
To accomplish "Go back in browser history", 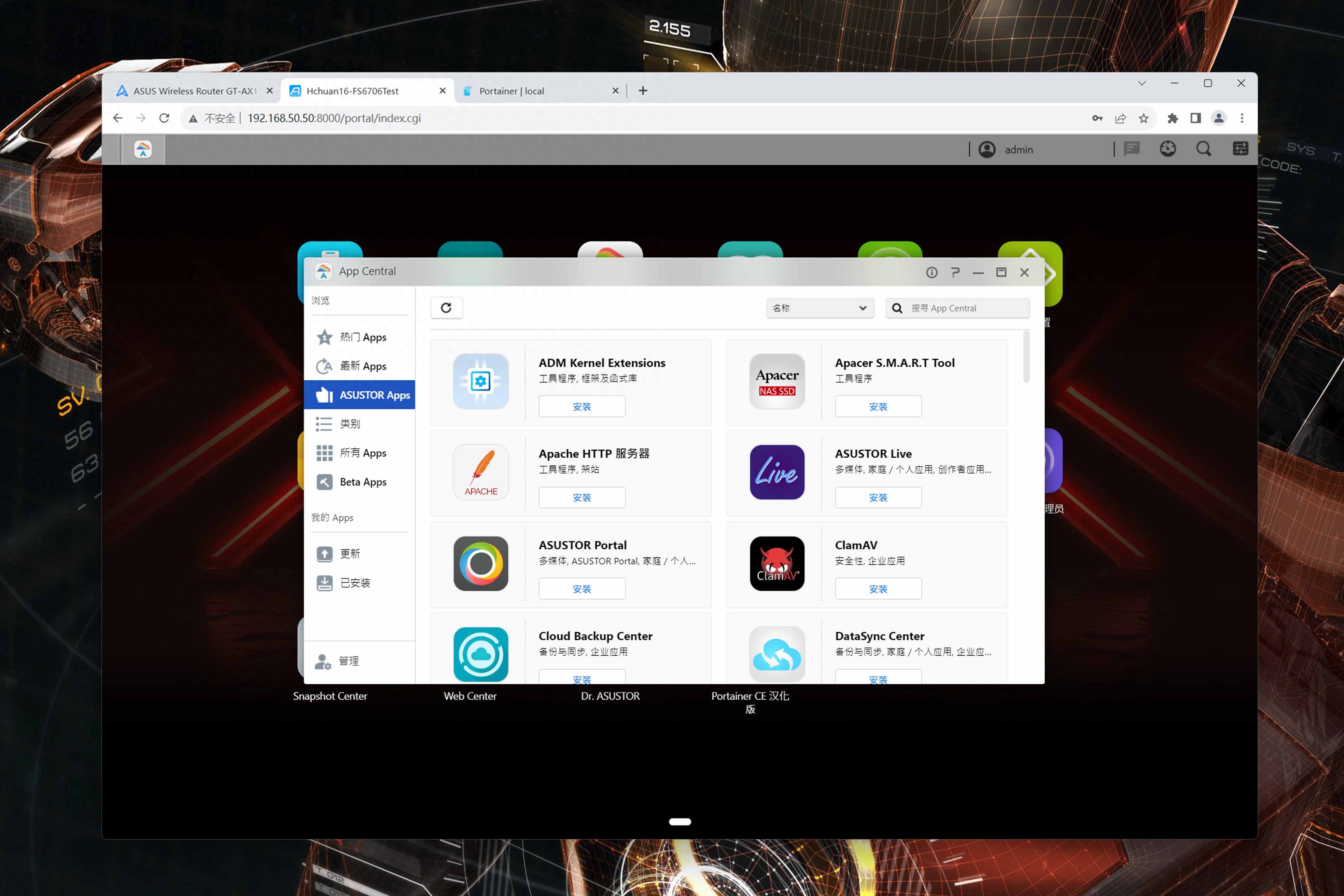I will 118,118.
